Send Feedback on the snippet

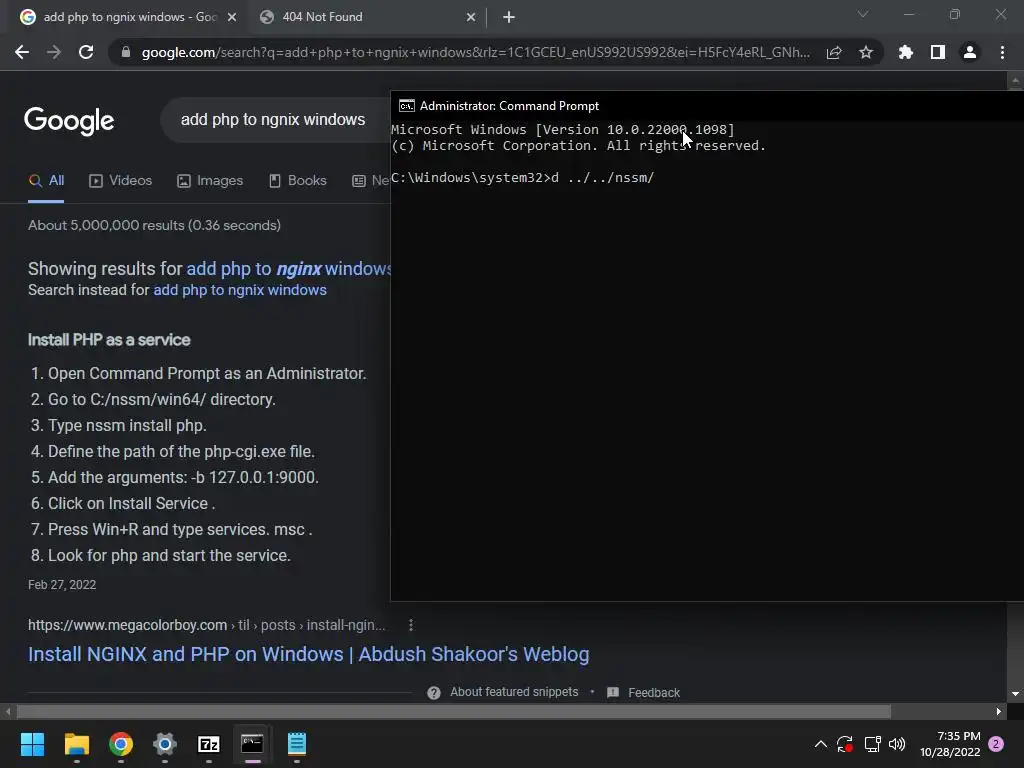654,693
